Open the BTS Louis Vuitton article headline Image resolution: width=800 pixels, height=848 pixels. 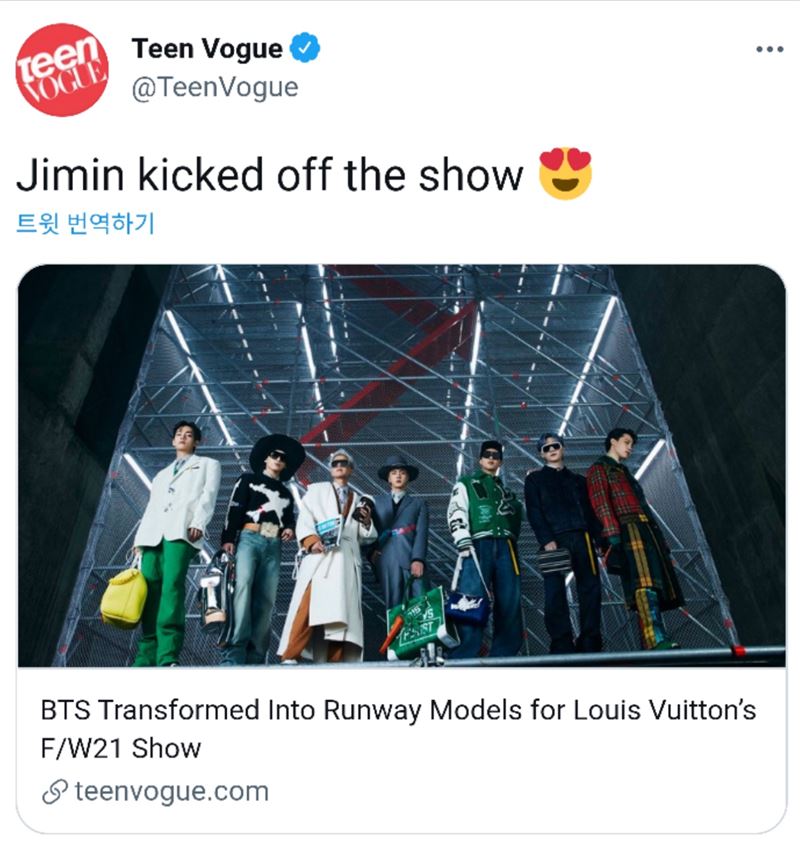point(398,728)
